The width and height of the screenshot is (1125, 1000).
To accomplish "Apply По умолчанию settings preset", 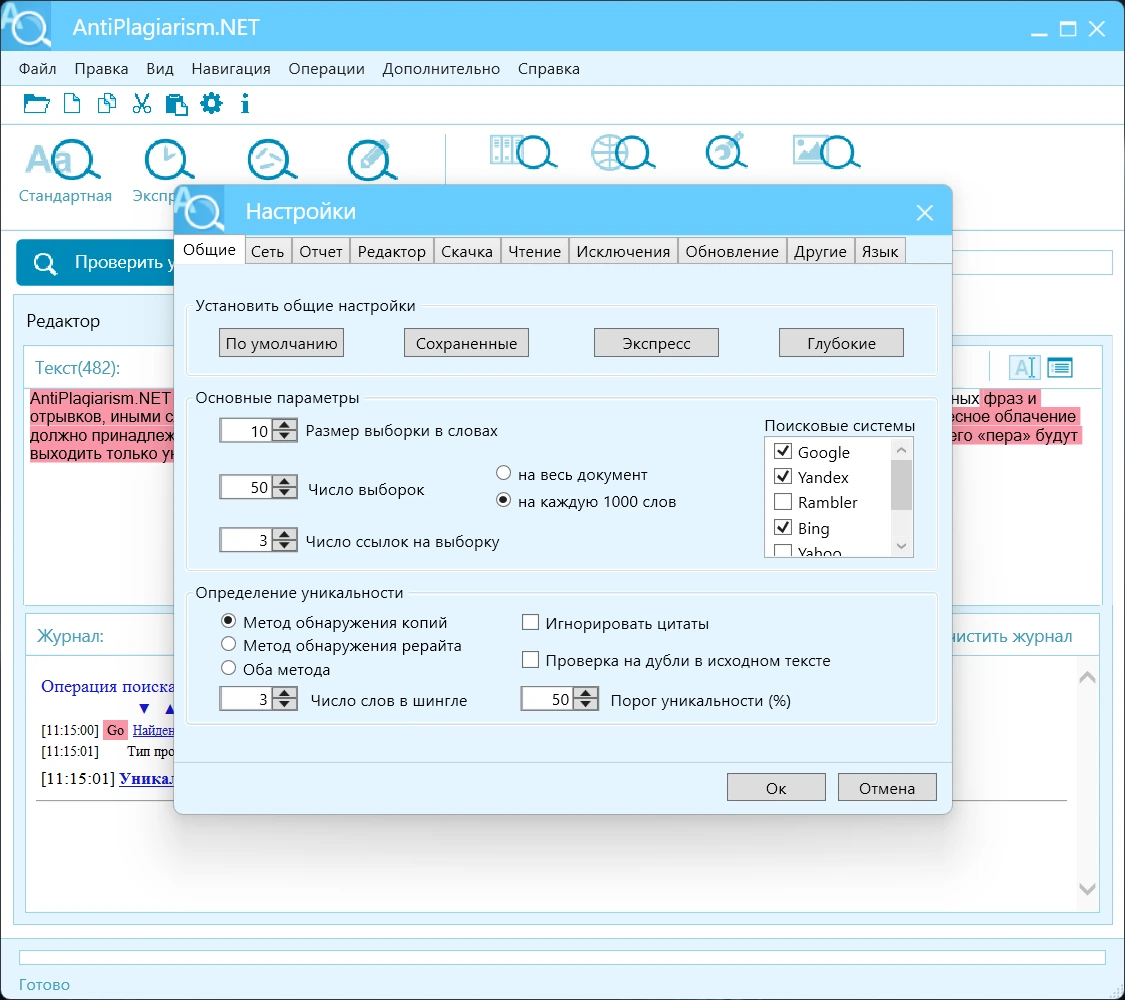I will point(281,343).
